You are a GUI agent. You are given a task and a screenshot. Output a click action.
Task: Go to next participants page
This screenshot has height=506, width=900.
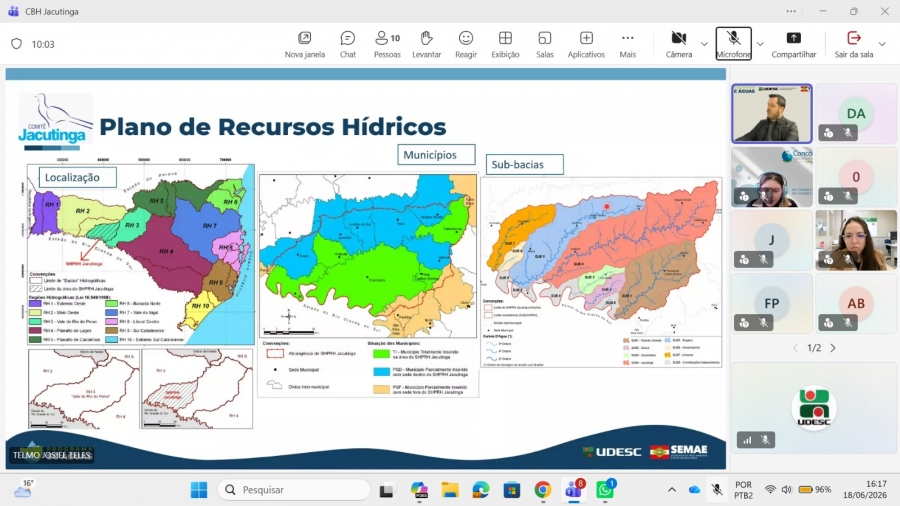tap(833, 348)
